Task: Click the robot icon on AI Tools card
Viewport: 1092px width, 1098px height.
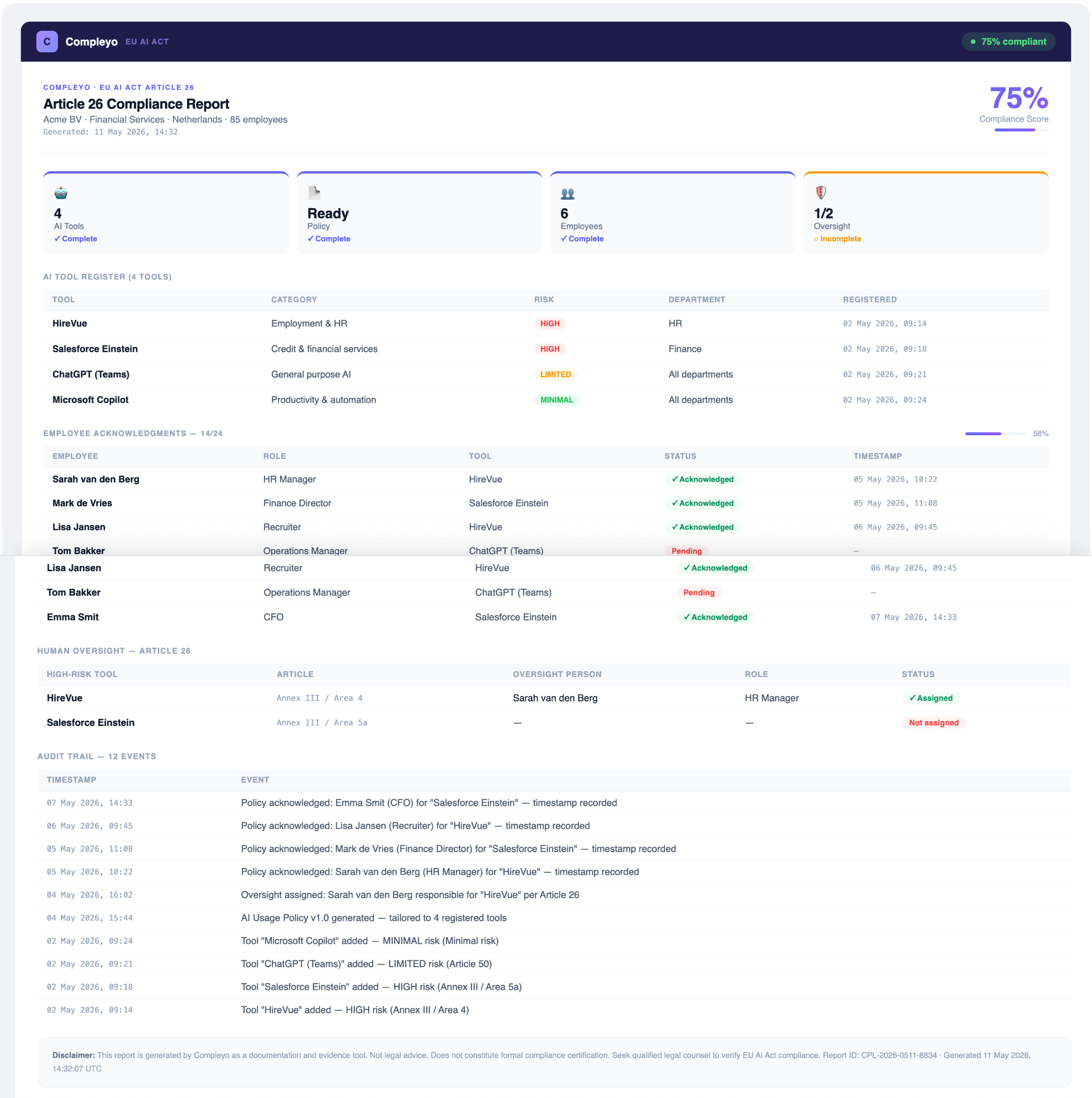Action: tap(61, 193)
